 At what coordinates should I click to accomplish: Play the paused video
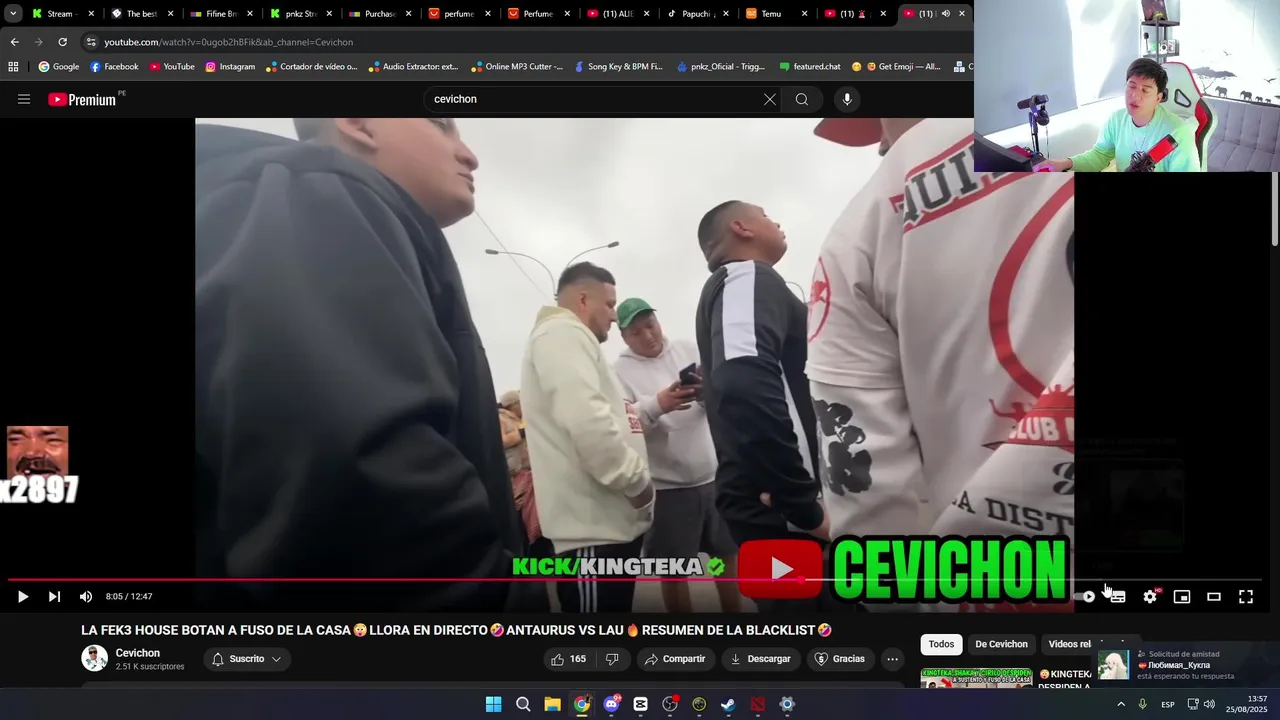[22, 596]
